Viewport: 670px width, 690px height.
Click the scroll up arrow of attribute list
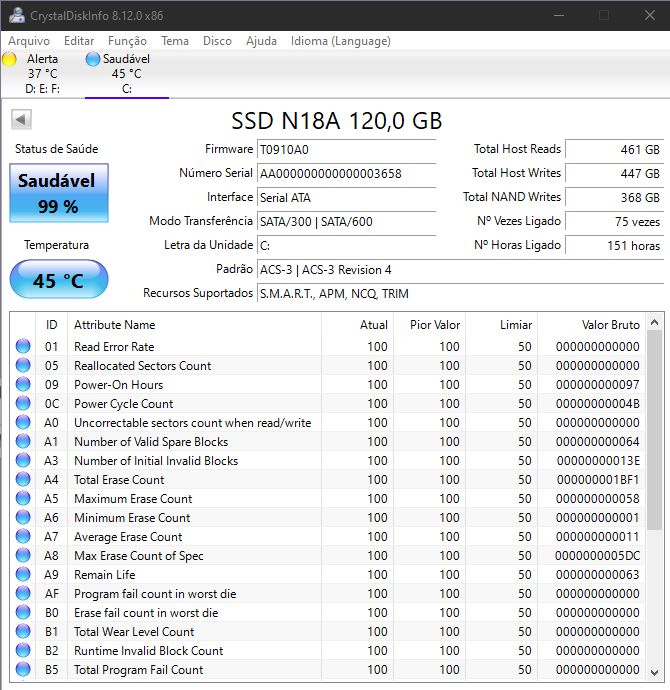click(655, 323)
